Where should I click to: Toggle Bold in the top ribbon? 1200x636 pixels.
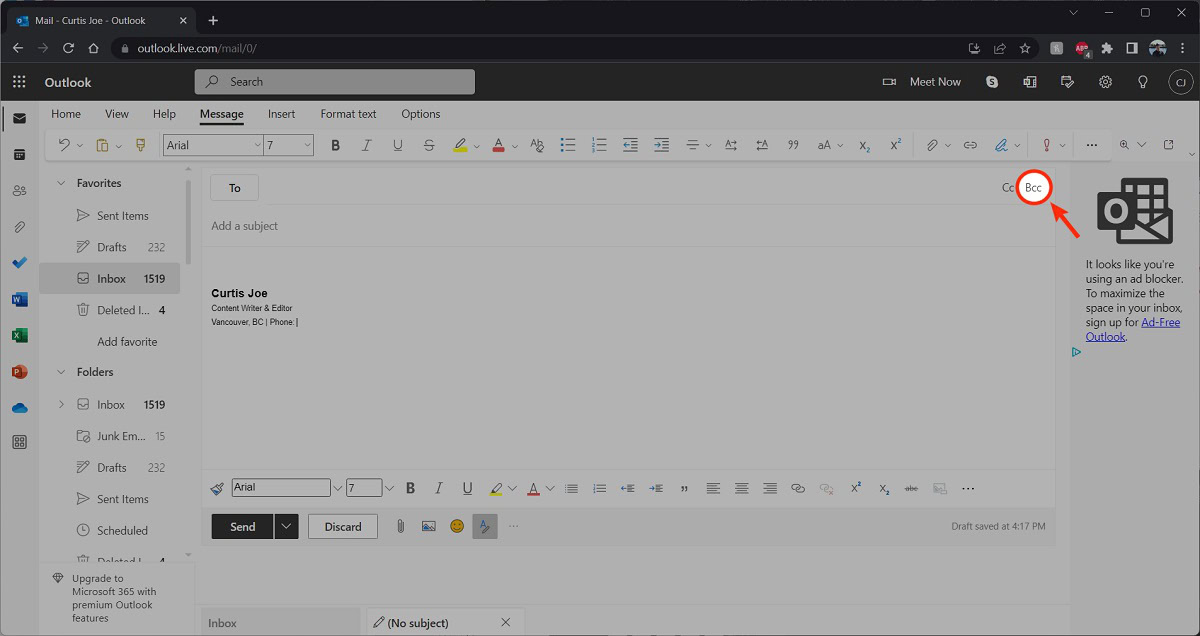coord(335,145)
